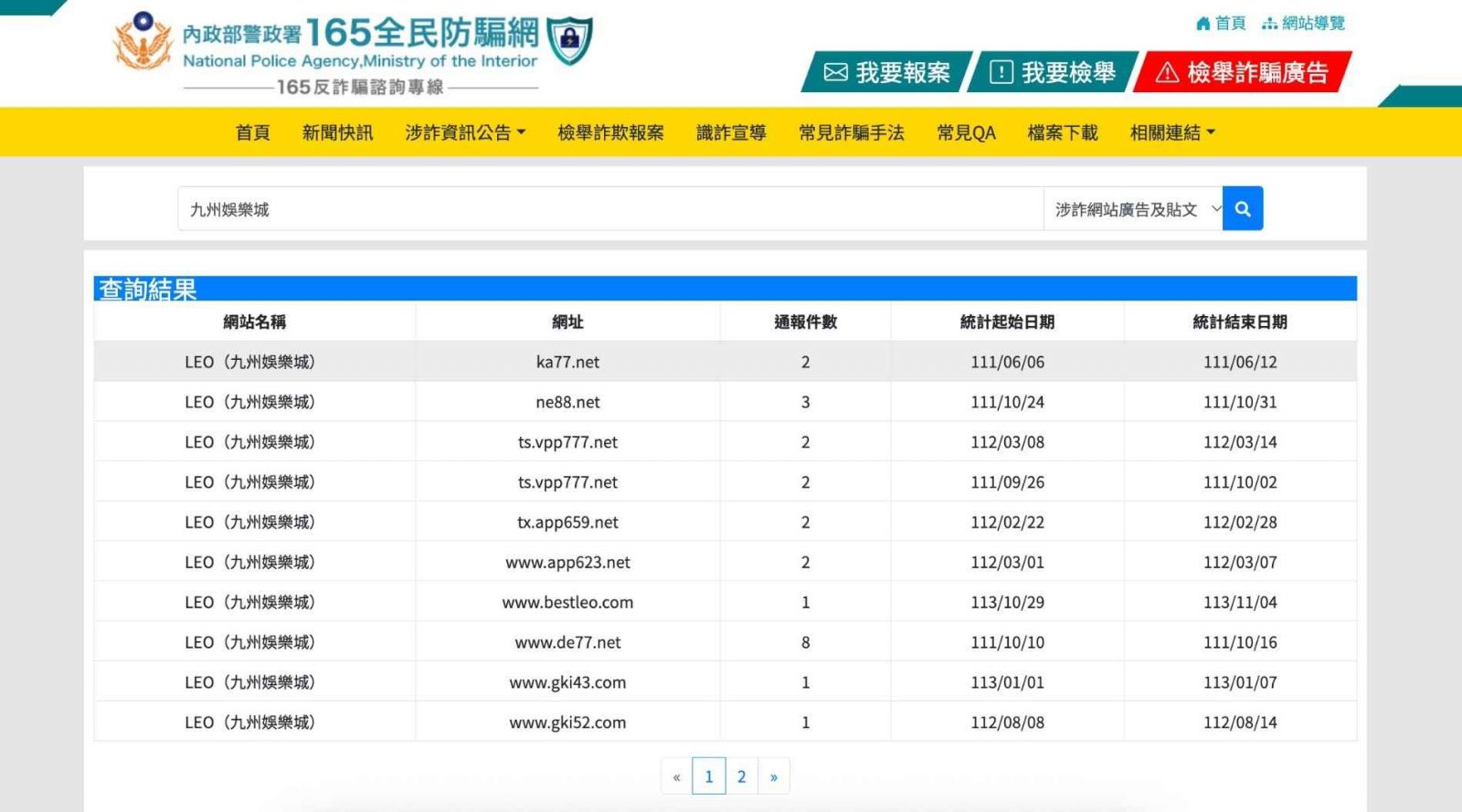The width and height of the screenshot is (1462, 812).
Task: Click the previous page « arrow
Action: click(x=677, y=776)
